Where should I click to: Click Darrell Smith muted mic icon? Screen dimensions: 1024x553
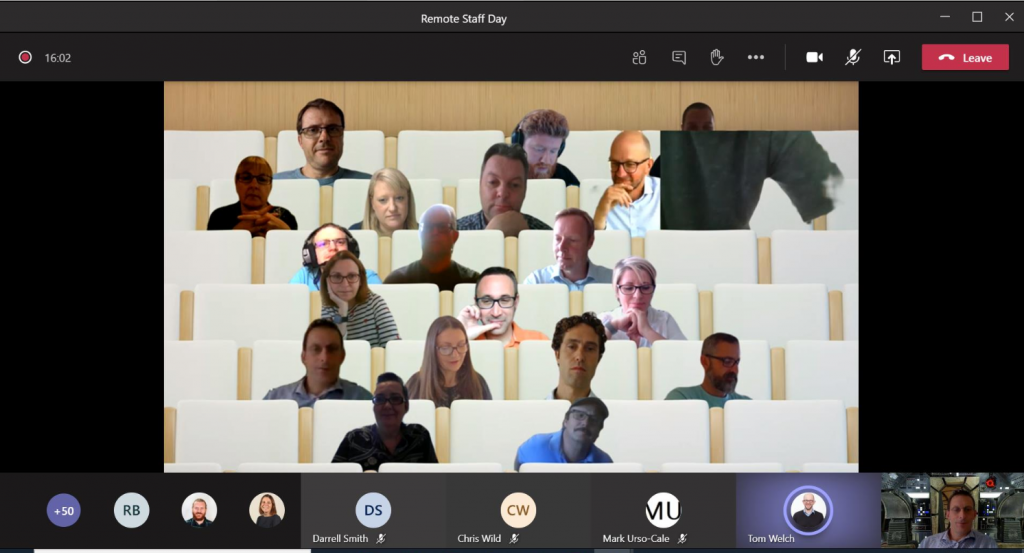click(381, 539)
